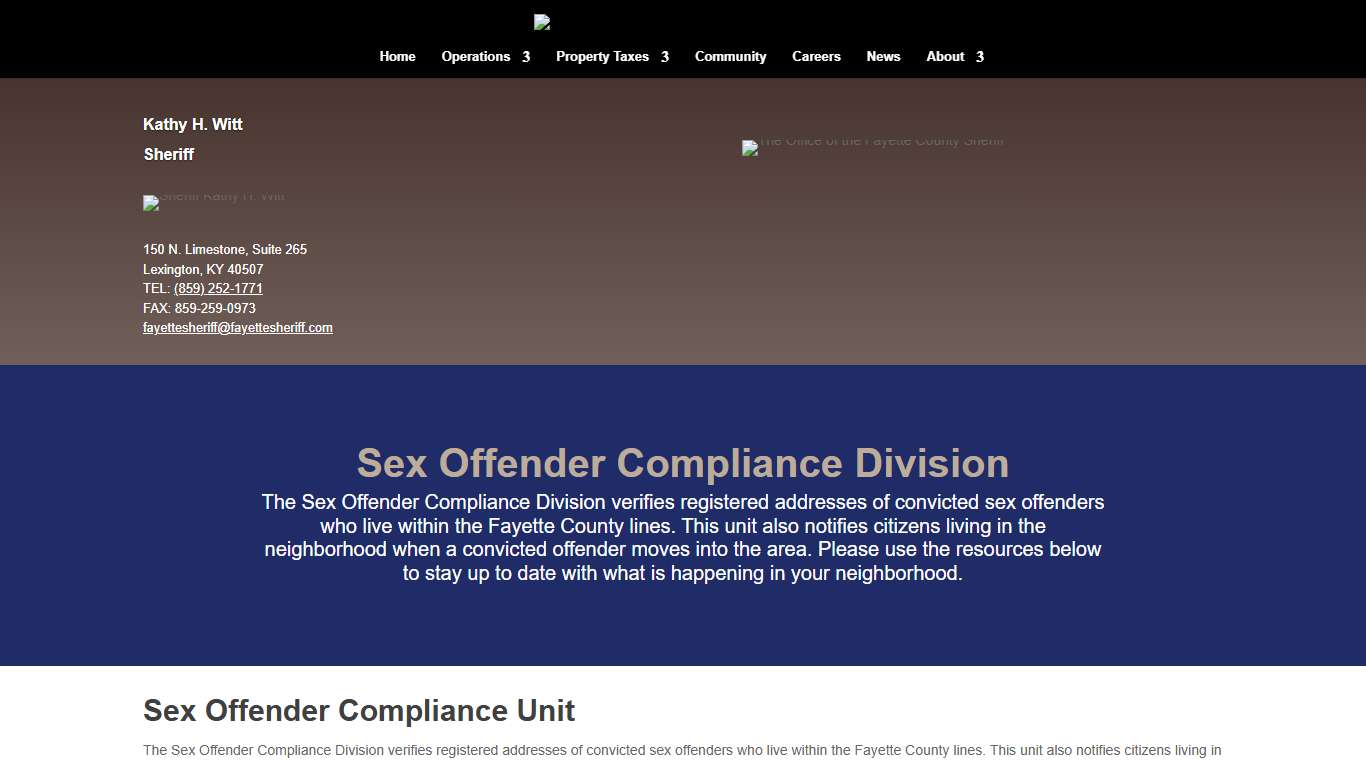
Task: Click the Sheriff title text
Action: [168, 154]
